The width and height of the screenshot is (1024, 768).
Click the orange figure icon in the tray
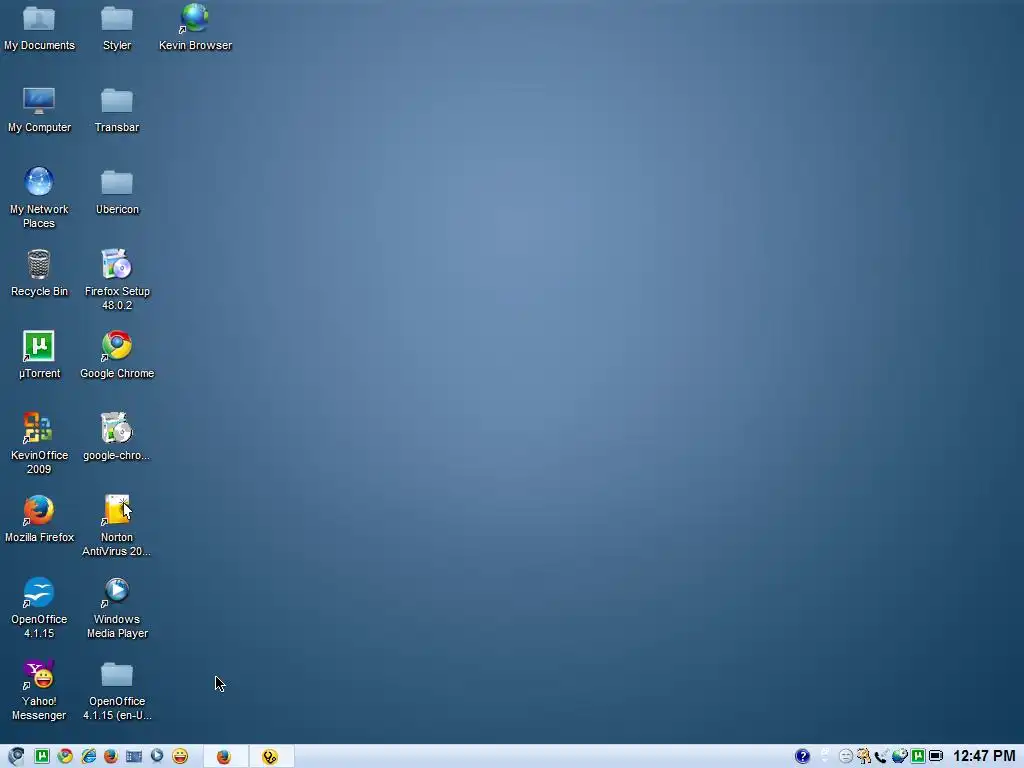point(863,756)
